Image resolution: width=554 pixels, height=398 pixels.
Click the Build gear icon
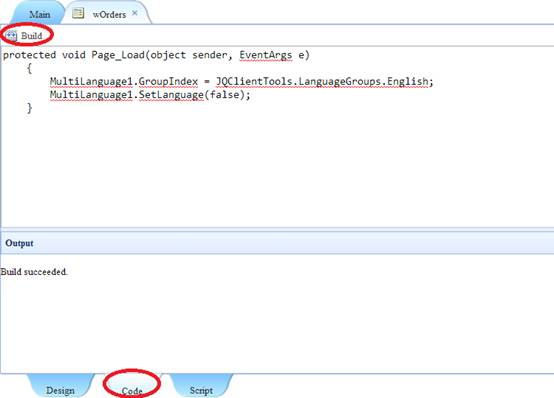[11, 36]
